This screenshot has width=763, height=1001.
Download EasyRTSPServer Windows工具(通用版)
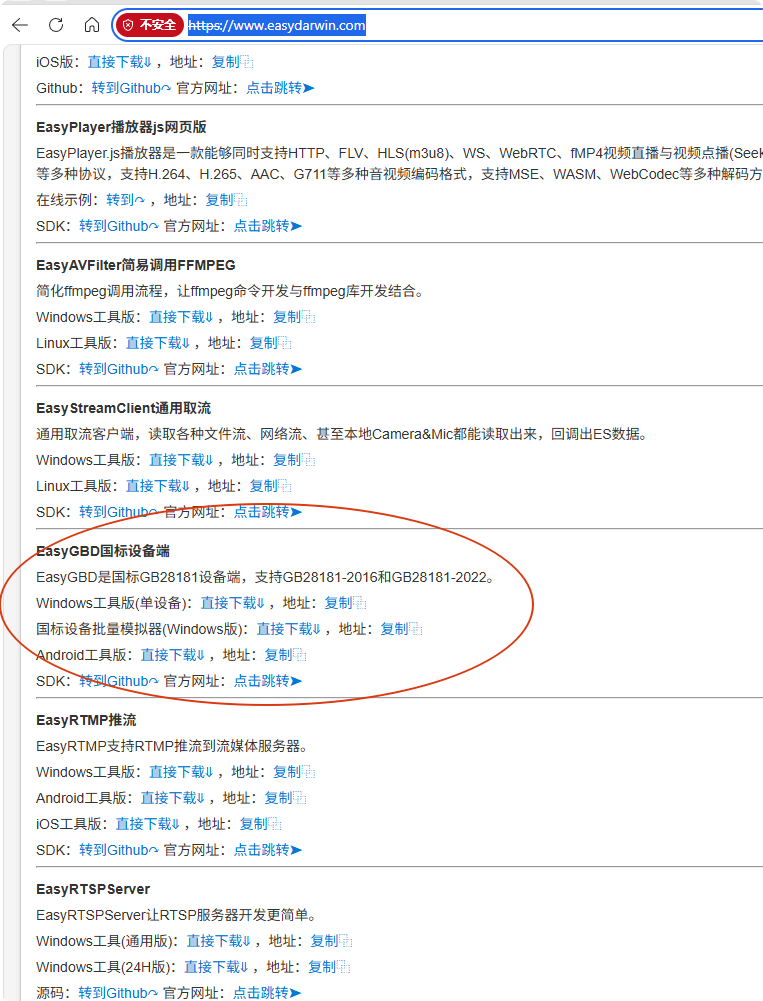(218, 941)
